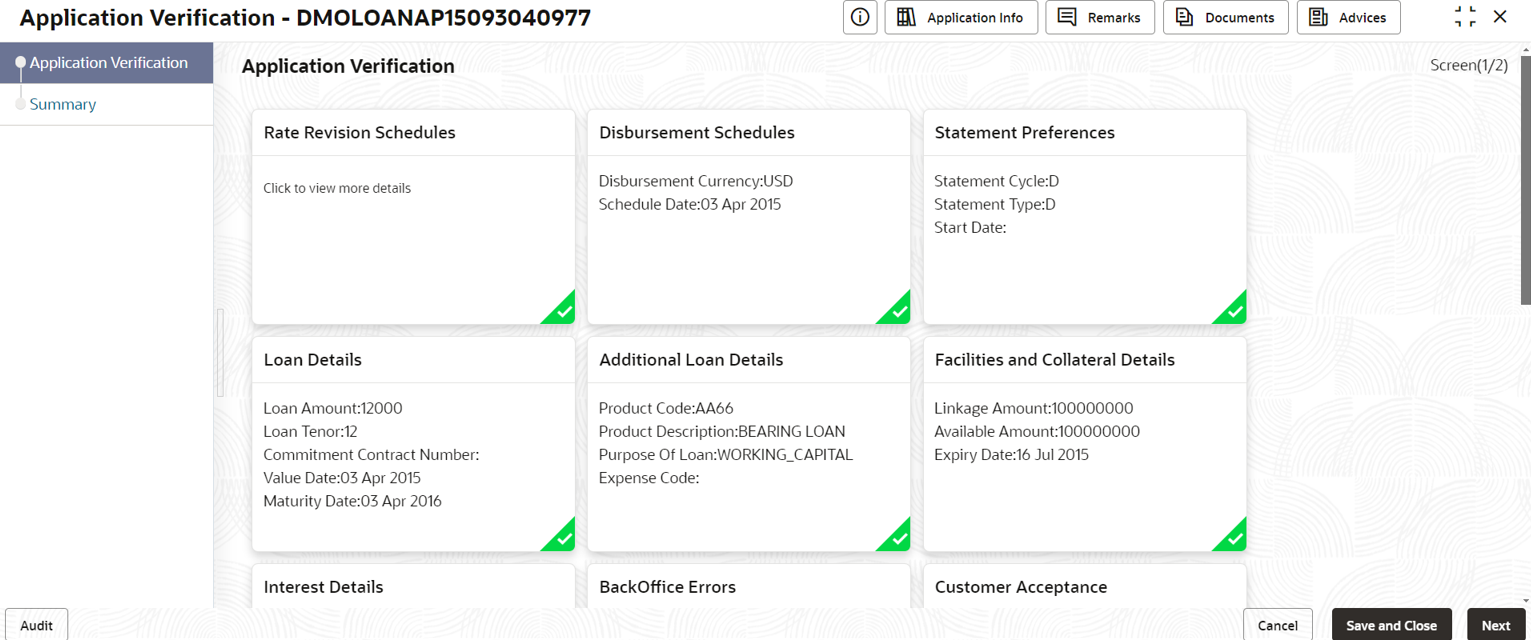Click 'Disbursement Currency:USD' text
Screen dimensions: 1531x640
point(695,181)
